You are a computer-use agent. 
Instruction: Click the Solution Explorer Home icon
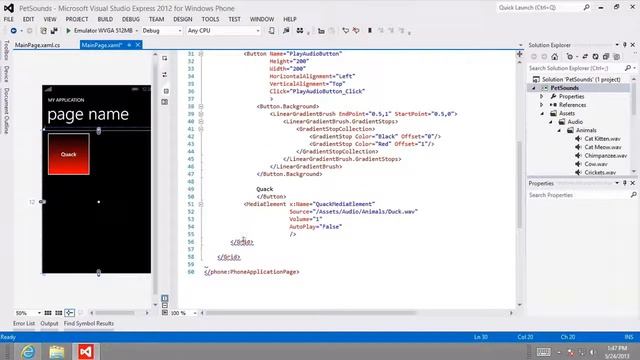click(x=554, y=57)
